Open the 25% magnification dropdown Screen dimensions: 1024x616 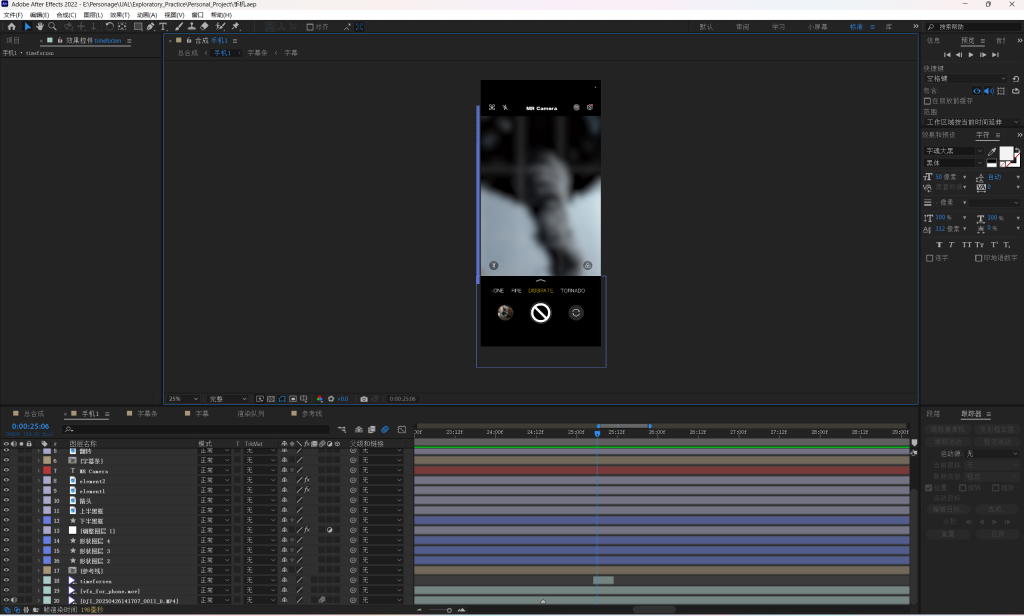coord(183,398)
